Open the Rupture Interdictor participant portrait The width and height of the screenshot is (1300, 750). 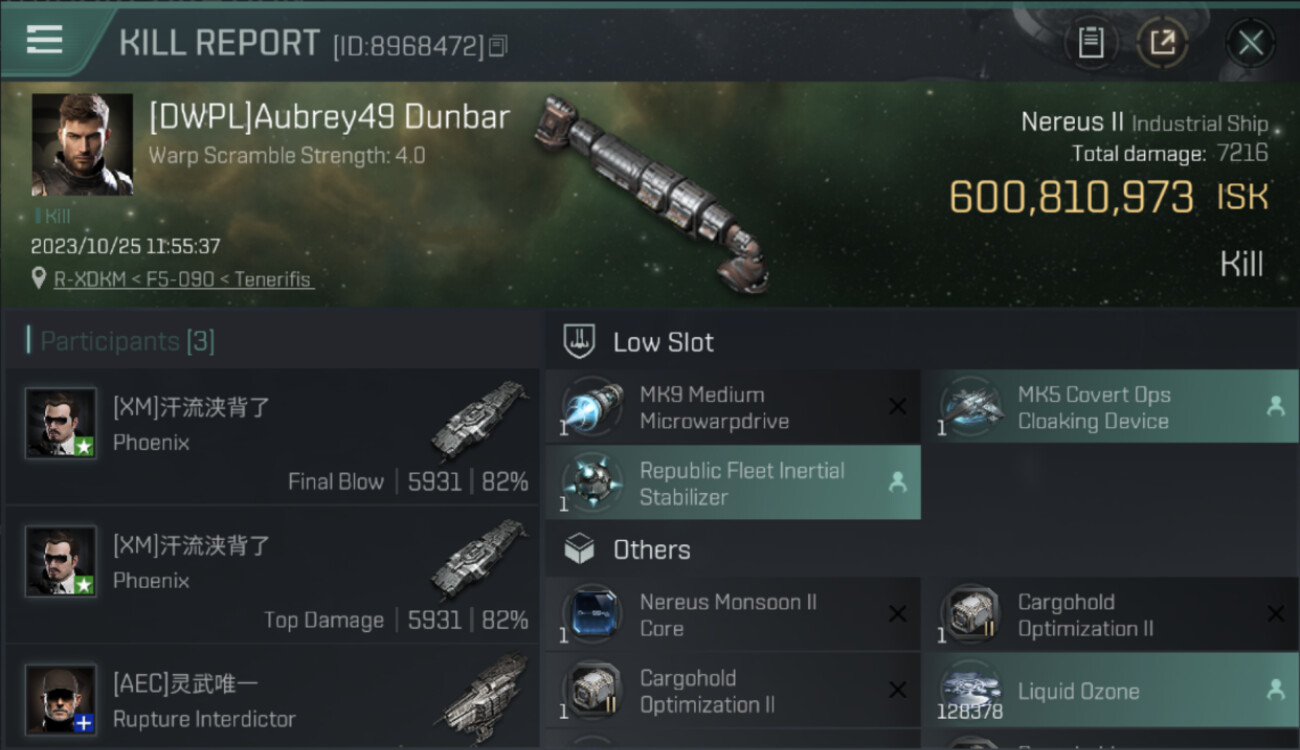click(x=61, y=699)
